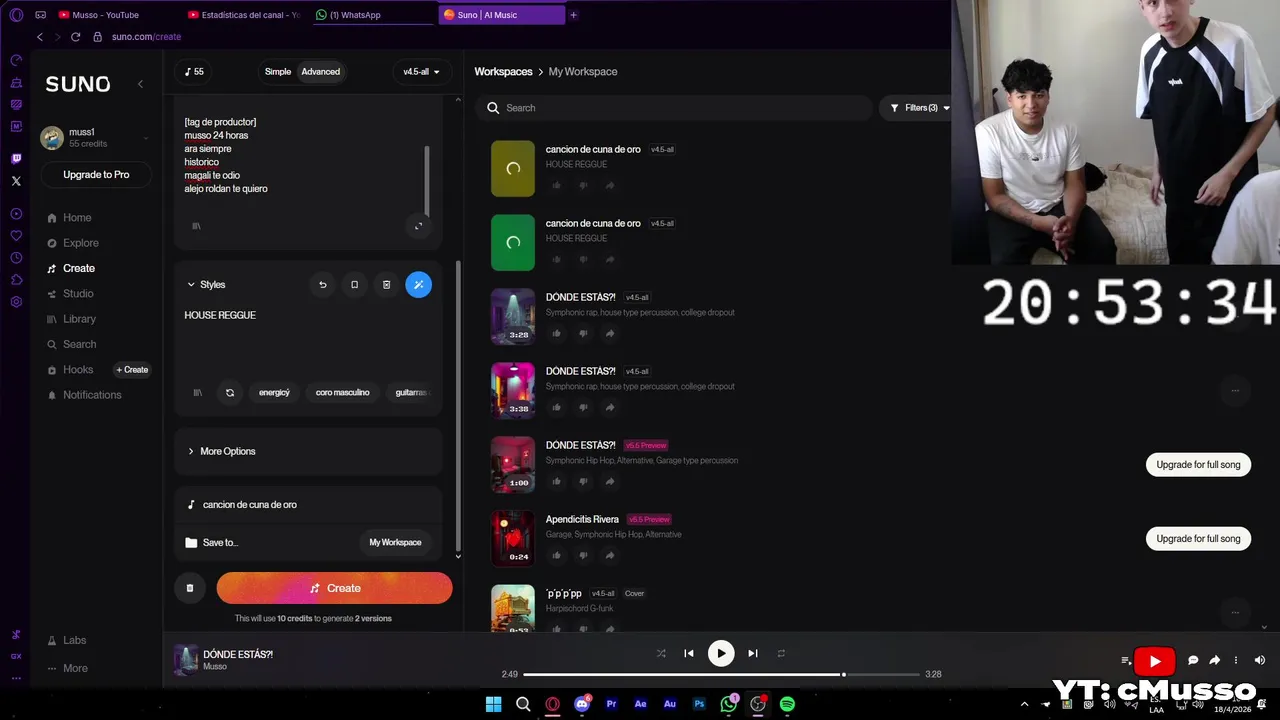Image resolution: width=1280 pixels, height=720 pixels.
Task: Click the + Create button next to Hooks
Action: tap(132, 370)
